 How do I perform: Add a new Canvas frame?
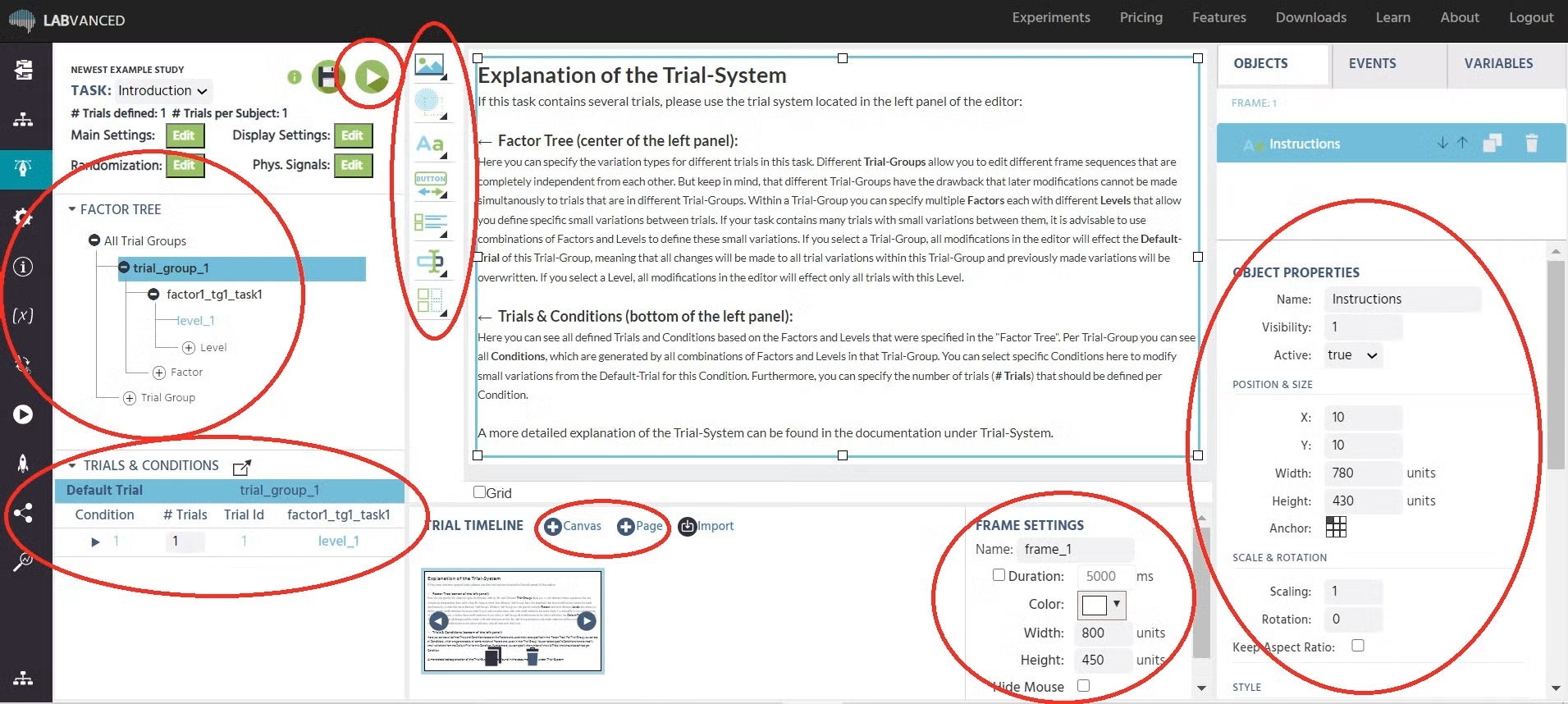pyautogui.click(x=573, y=526)
